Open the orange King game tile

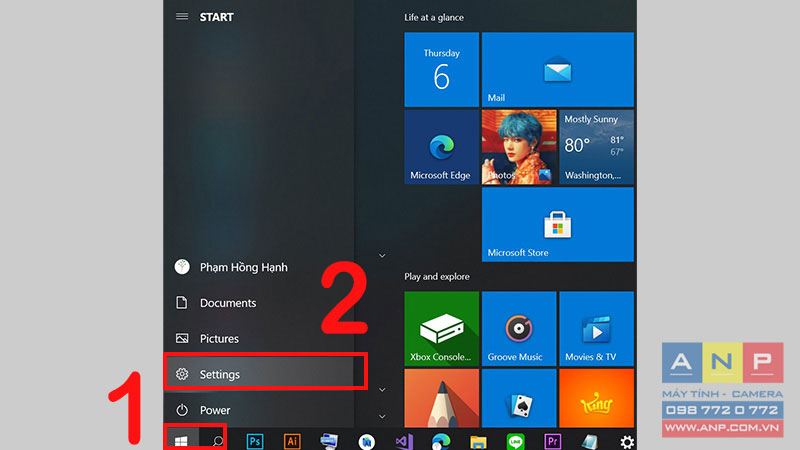tap(596, 398)
